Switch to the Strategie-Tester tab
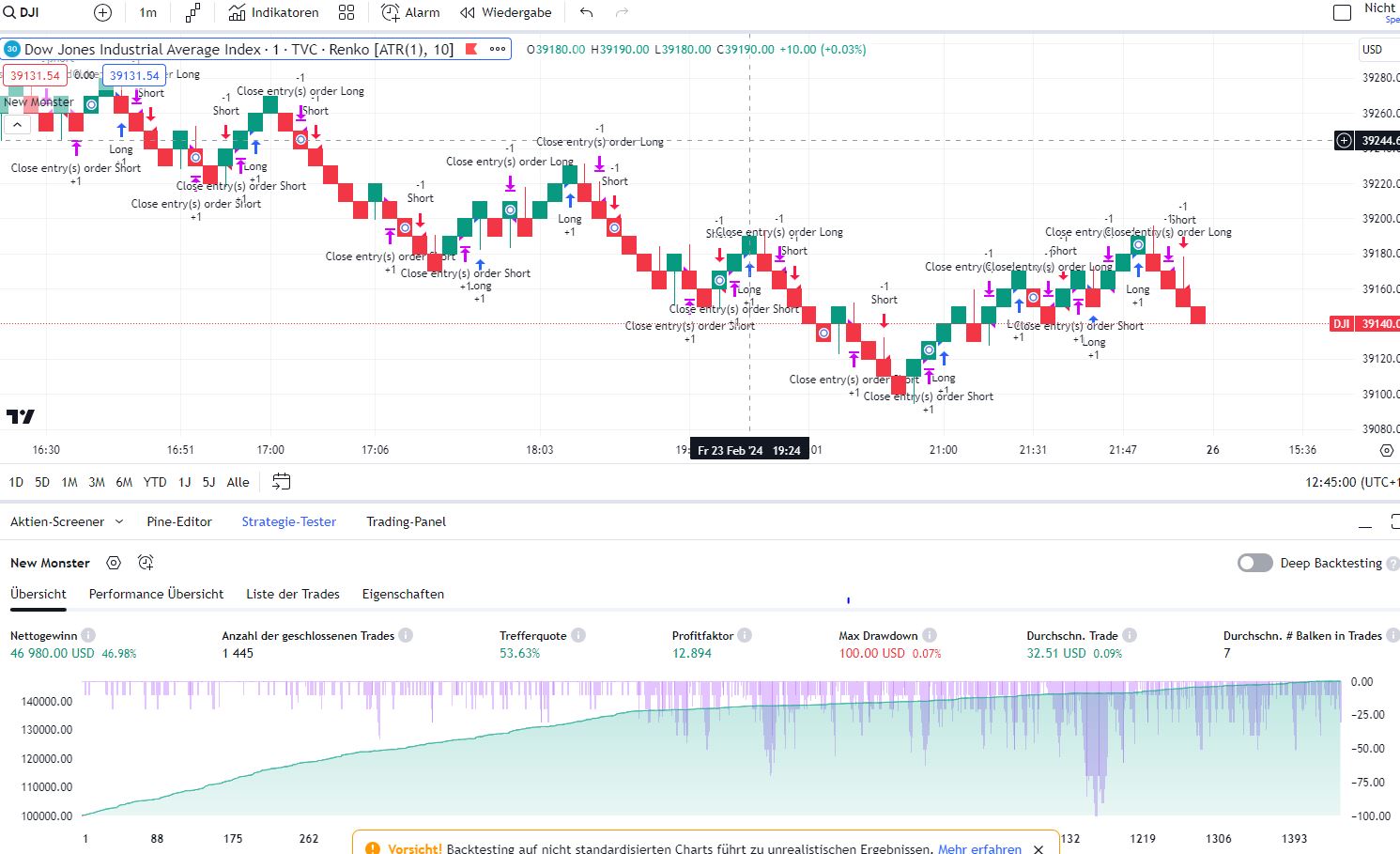 [x=289, y=521]
